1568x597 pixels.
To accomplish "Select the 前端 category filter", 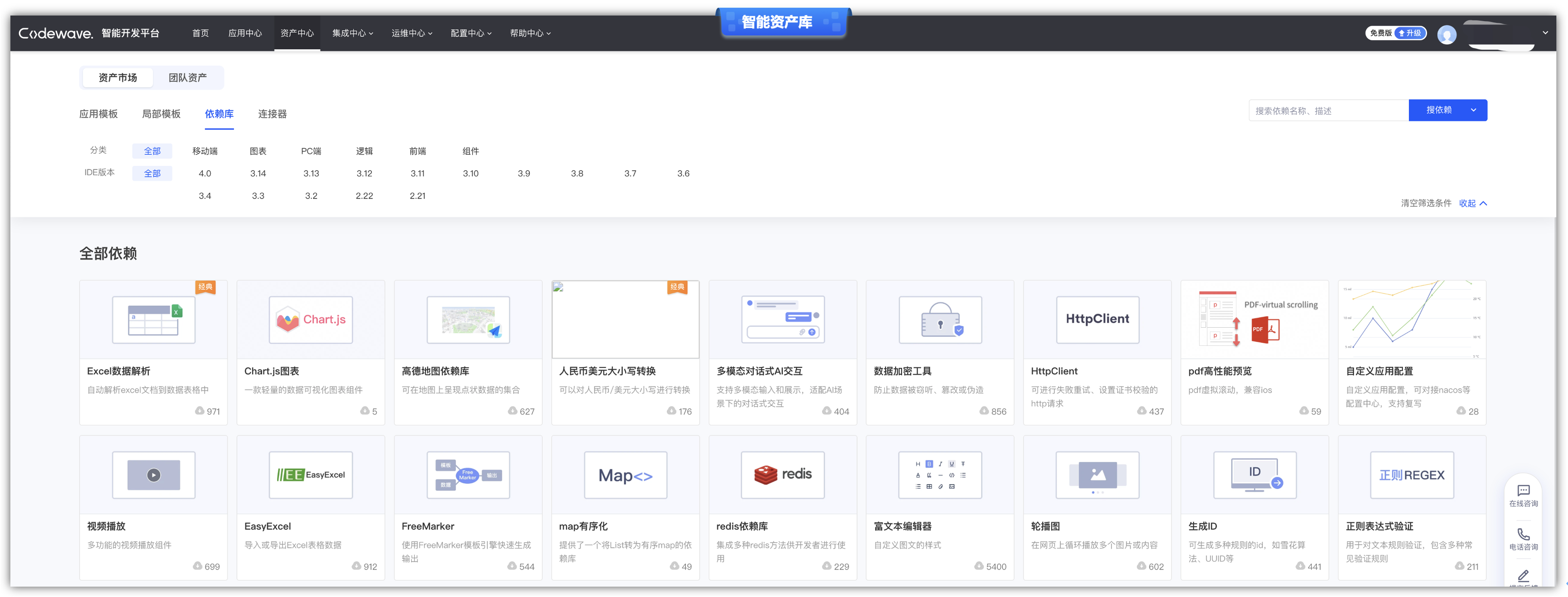I will 418,151.
